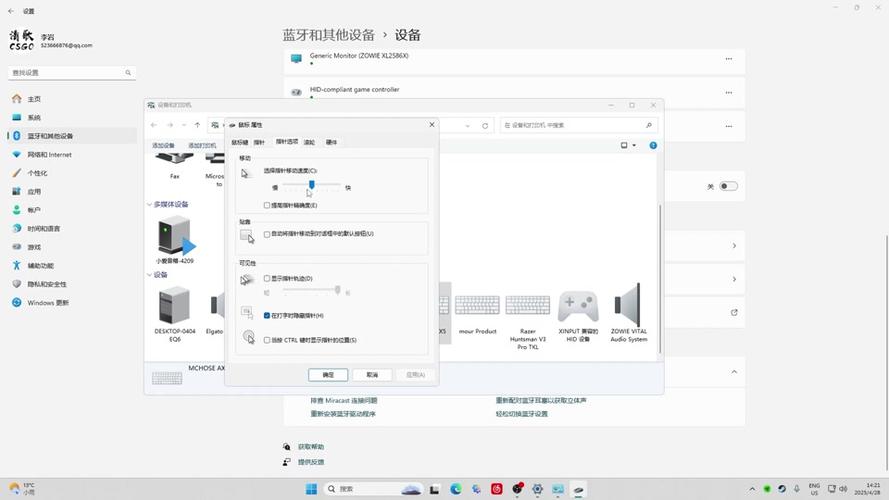Check the auto-move pointer to default button option
This screenshot has width=889, height=500.
click(267, 234)
